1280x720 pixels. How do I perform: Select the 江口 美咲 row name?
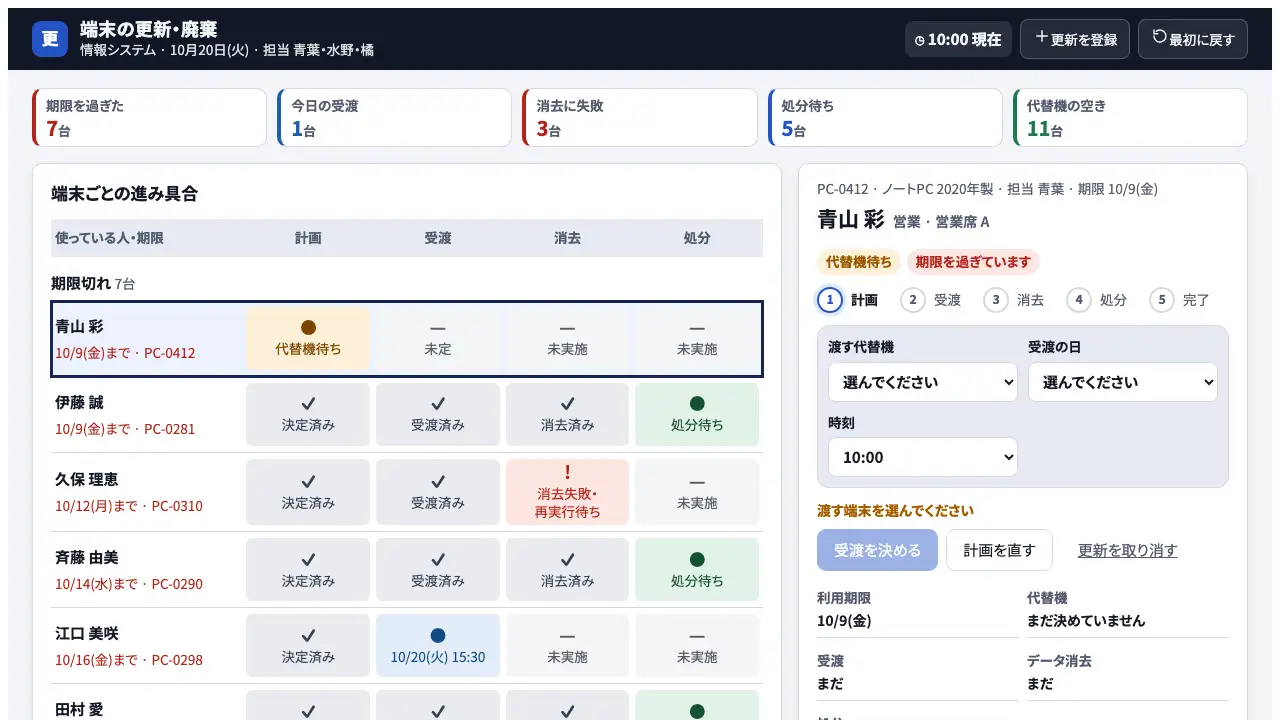click(x=87, y=634)
